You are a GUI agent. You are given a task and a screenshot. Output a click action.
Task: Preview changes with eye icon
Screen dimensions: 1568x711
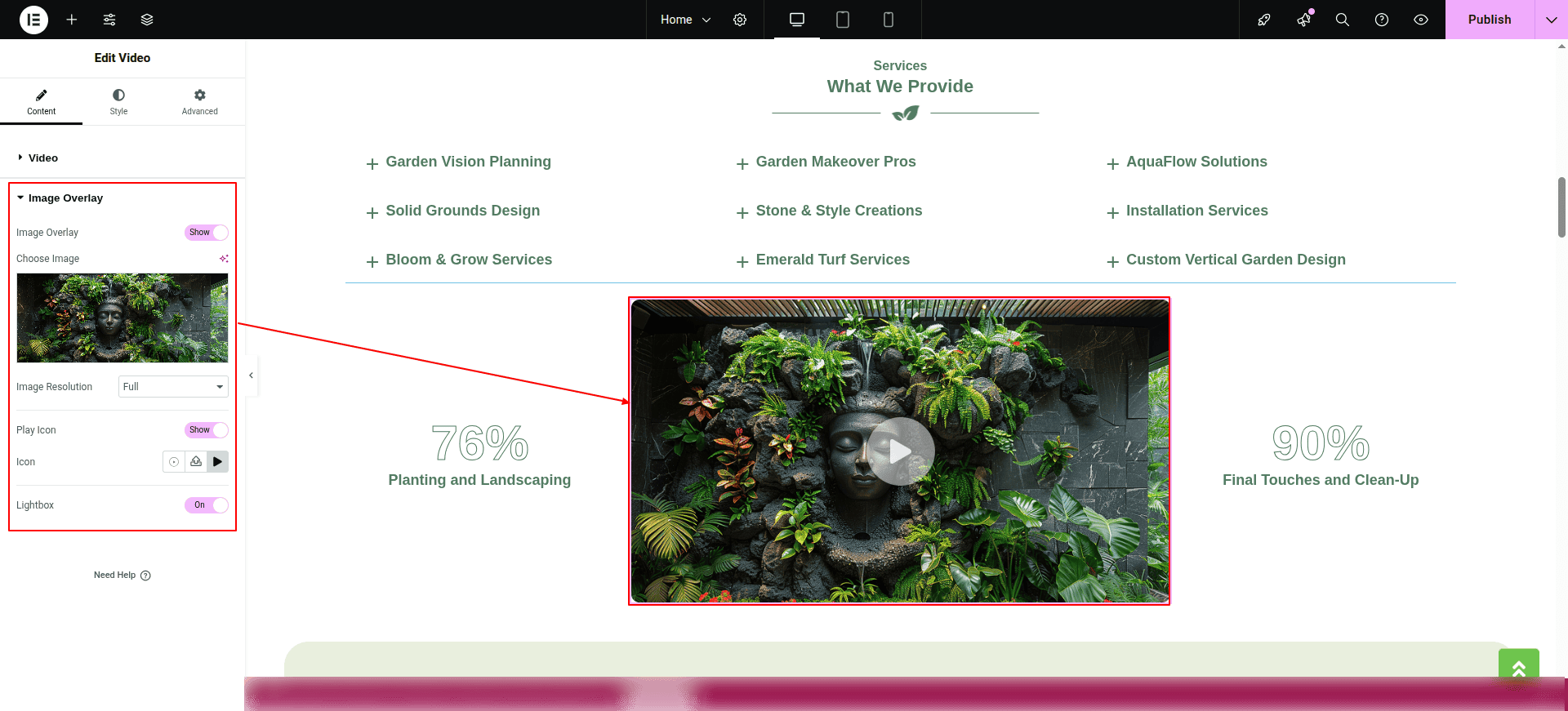(x=1421, y=20)
